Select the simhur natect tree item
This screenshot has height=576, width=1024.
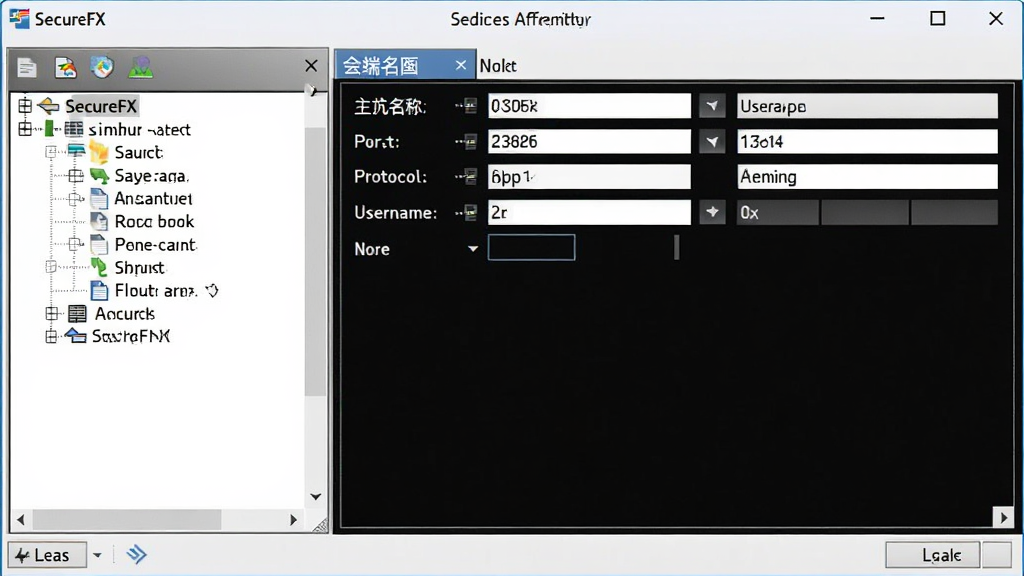click(x=139, y=129)
